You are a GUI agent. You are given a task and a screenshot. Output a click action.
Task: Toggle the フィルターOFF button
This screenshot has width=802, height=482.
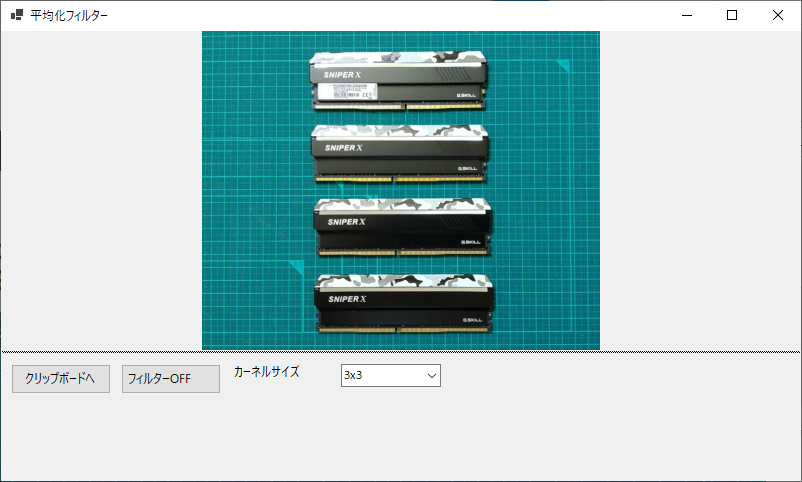171,379
